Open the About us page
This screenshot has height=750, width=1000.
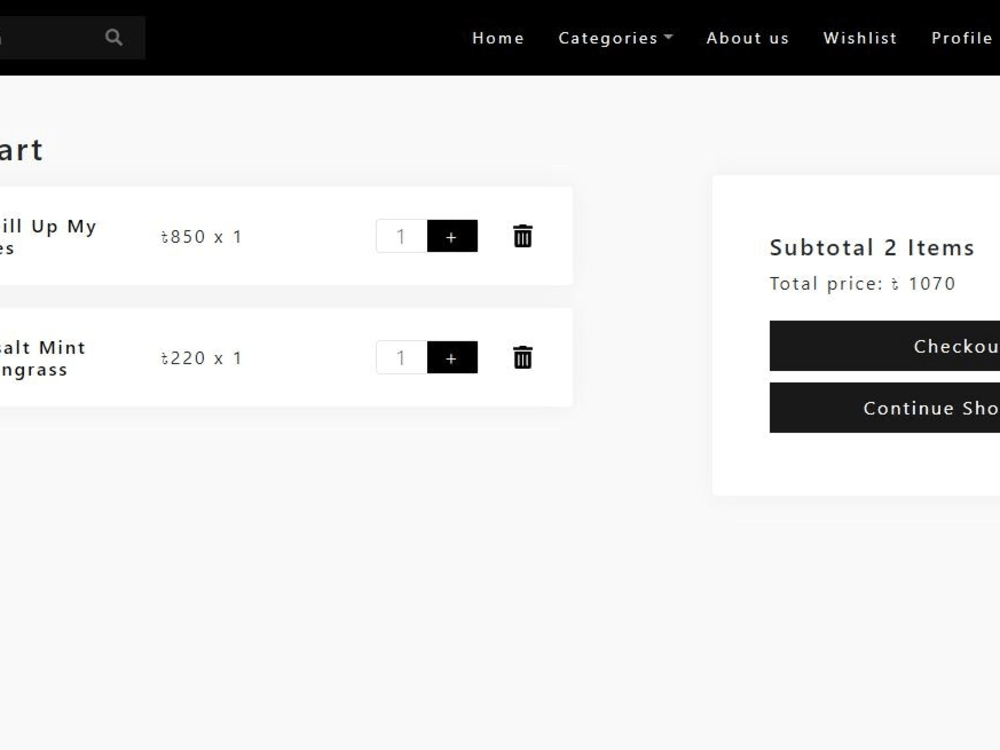747,38
